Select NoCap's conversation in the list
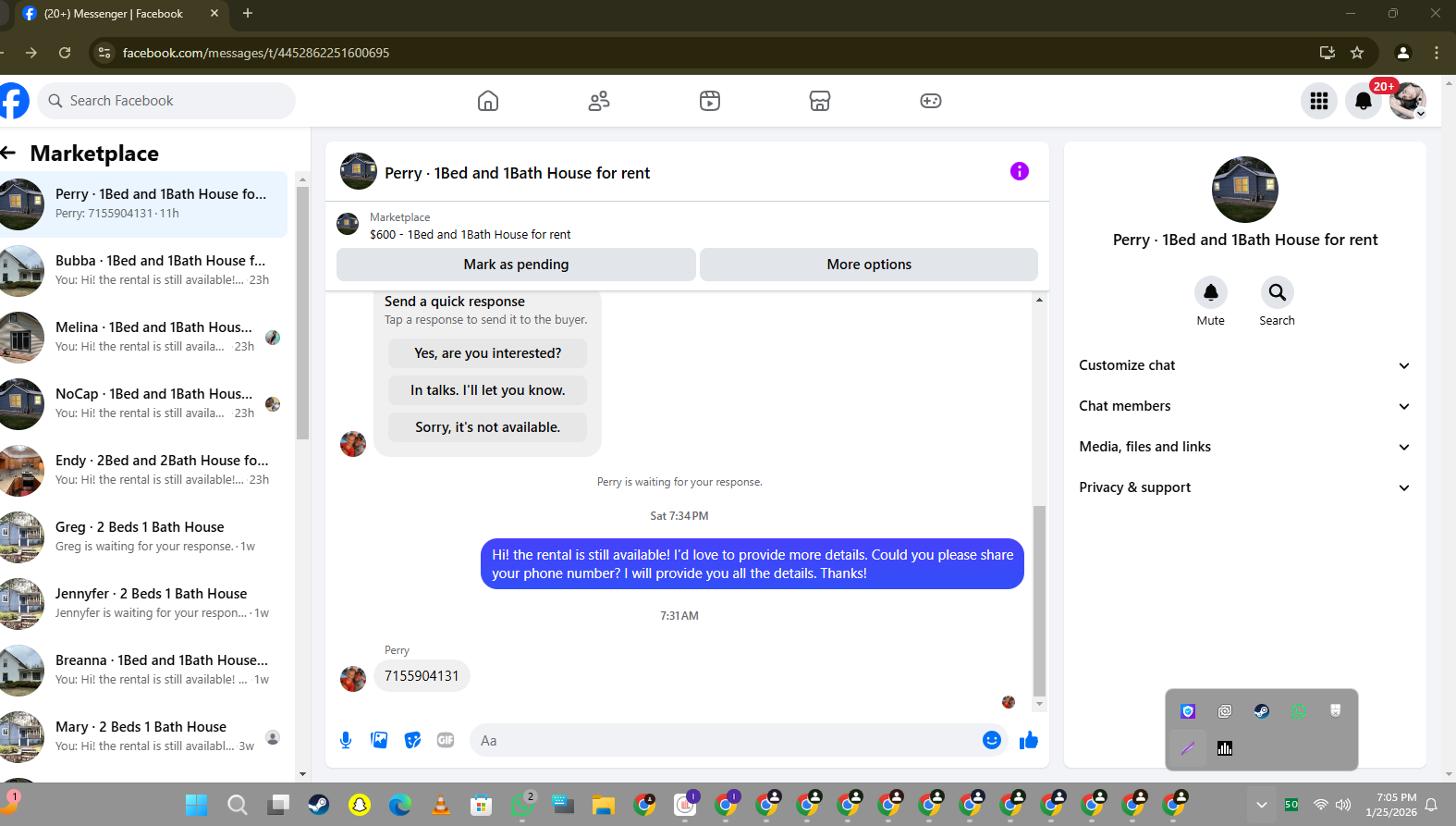The image size is (1456, 826). point(143,404)
